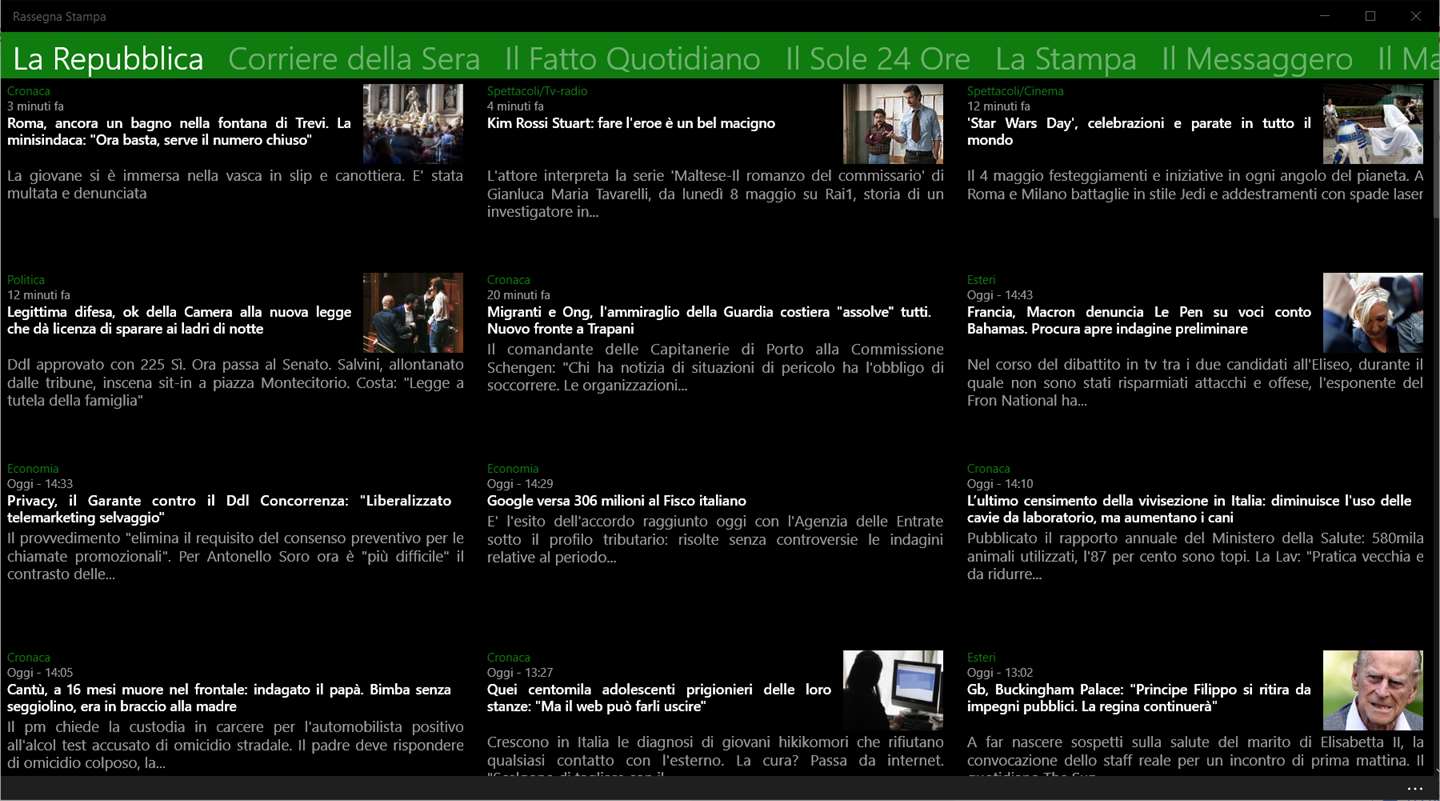This screenshot has width=1440, height=801.
Task: Click the Politica category label
Action: (x=26, y=280)
